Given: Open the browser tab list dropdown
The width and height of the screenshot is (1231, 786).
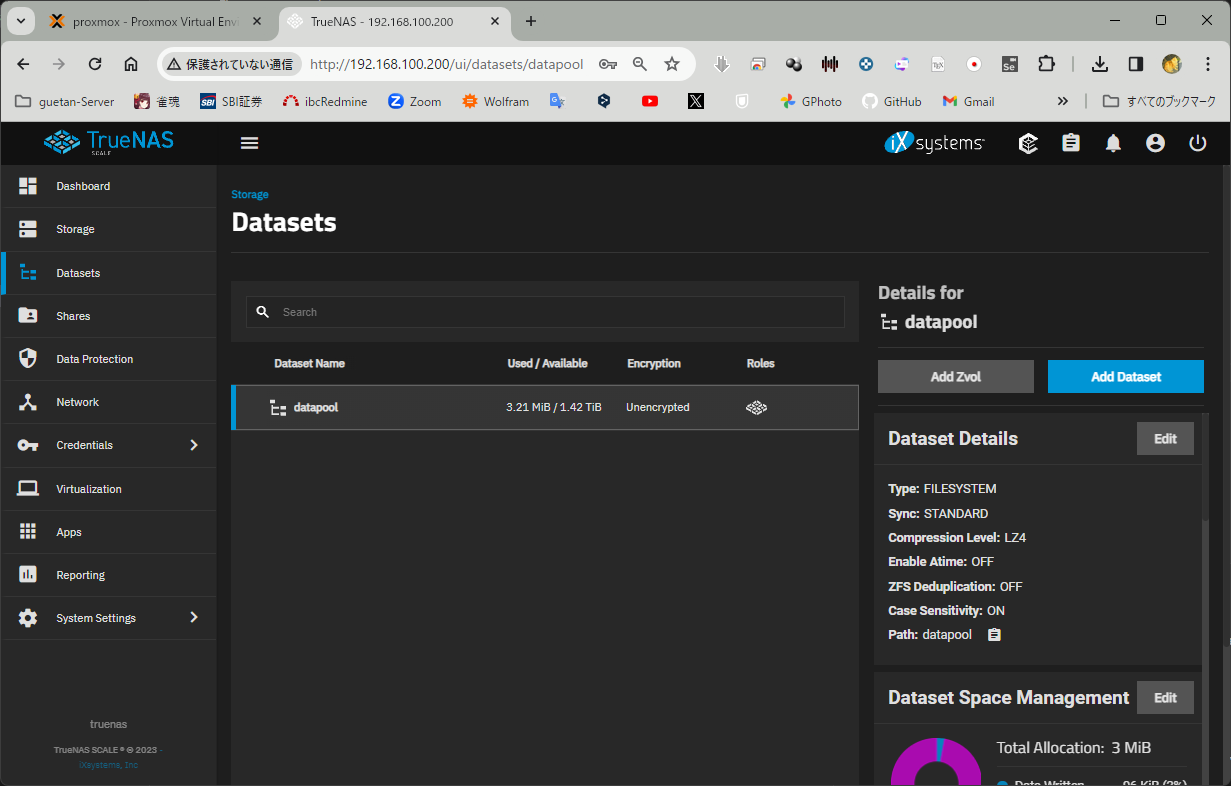Looking at the screenshot, I should click(20, 21).
